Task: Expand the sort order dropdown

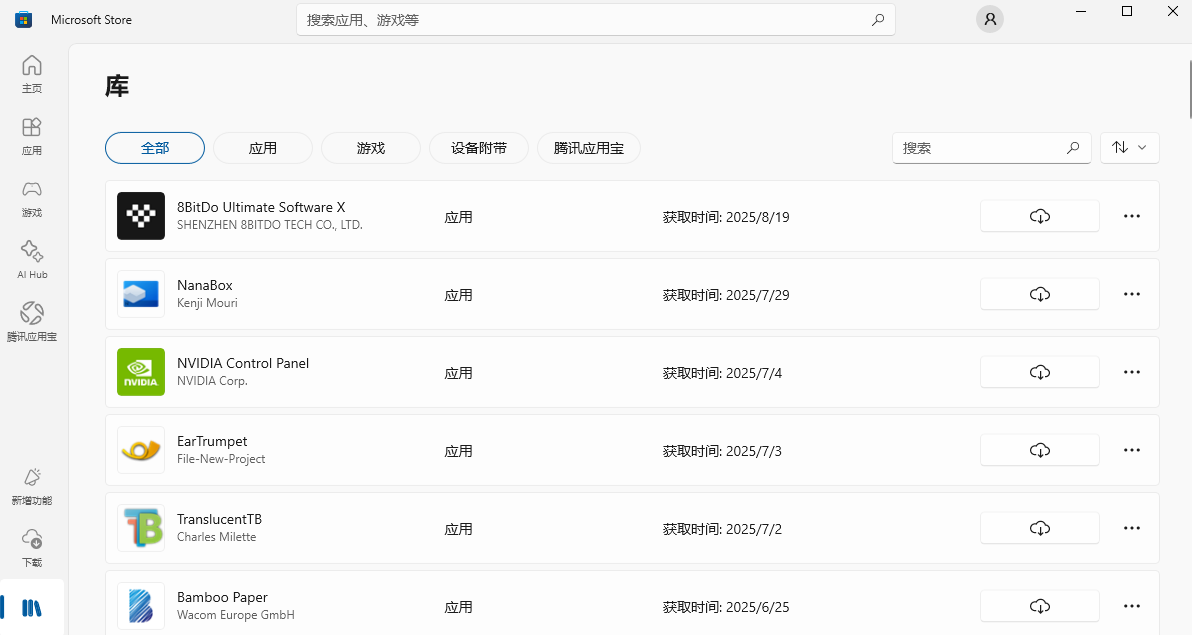Action: coord(1130,148)
